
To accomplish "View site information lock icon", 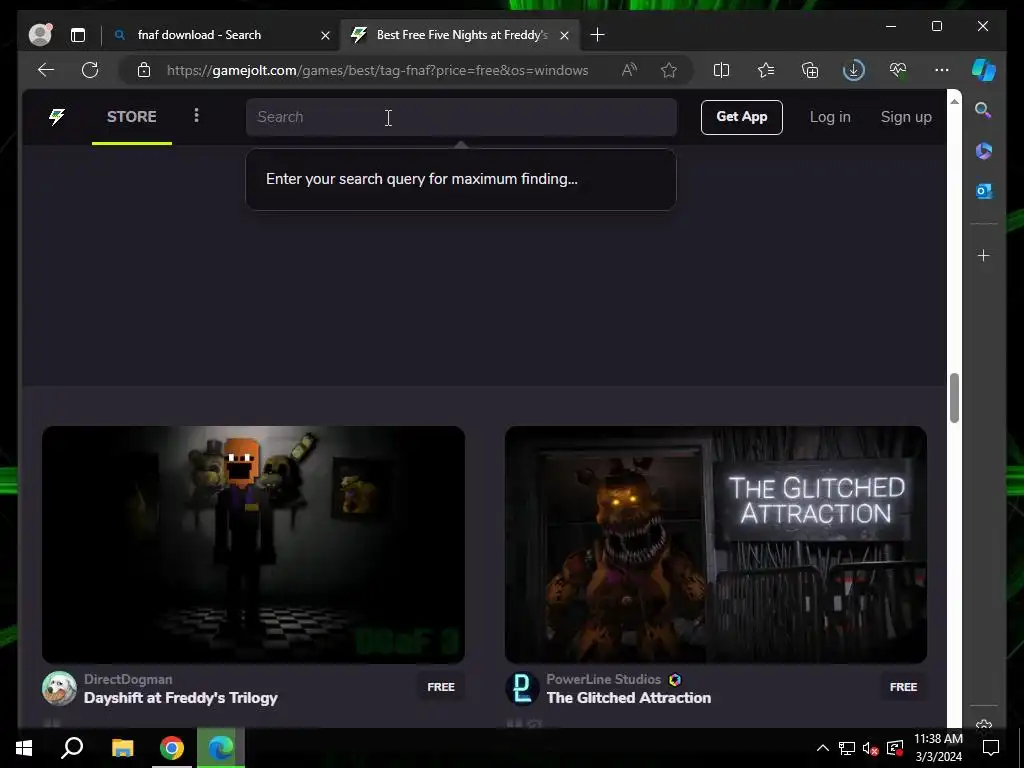I will pyautogui.click(x=144, y=70).
